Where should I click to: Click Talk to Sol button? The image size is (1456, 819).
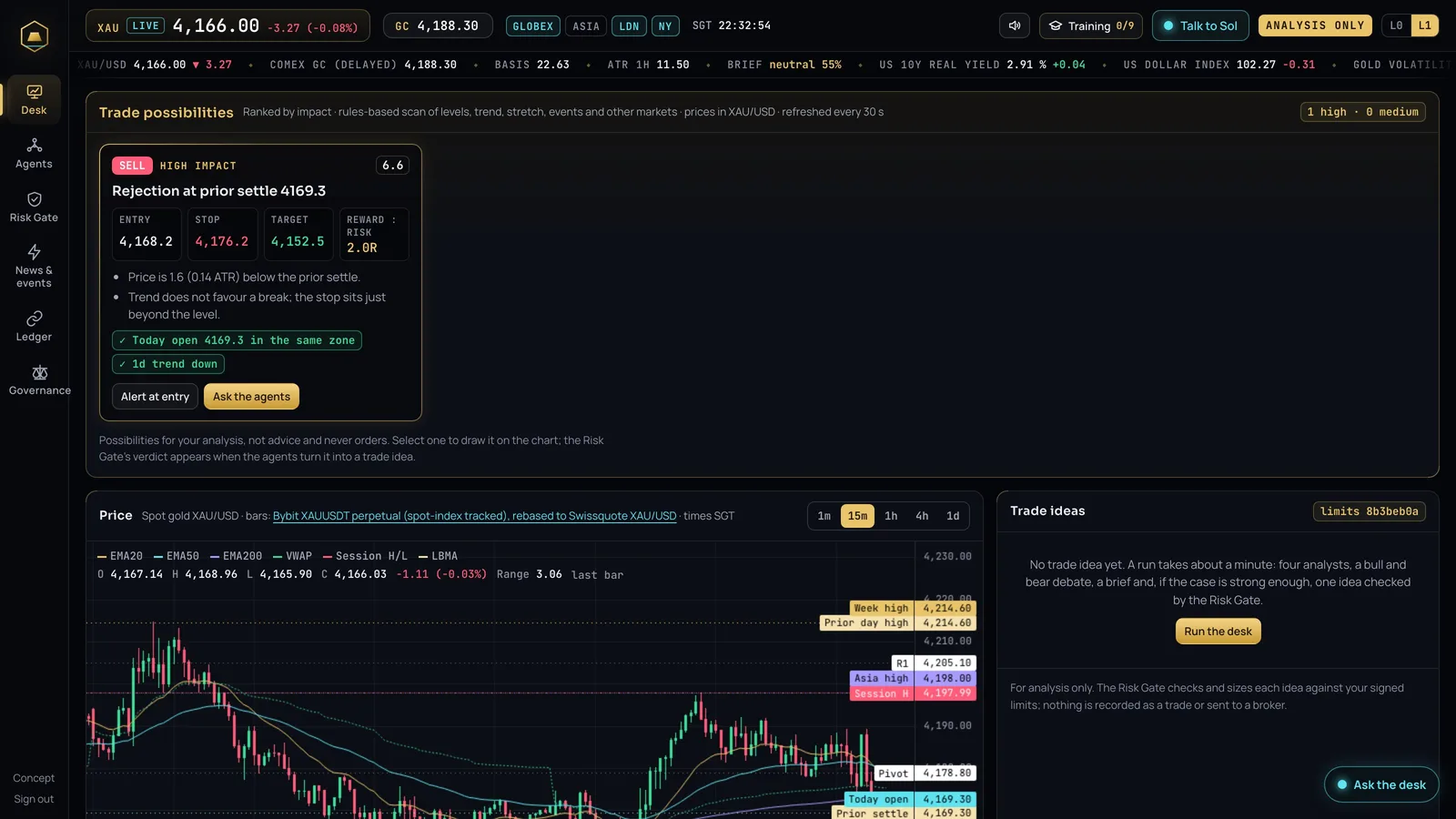[x=1200, y=25]
